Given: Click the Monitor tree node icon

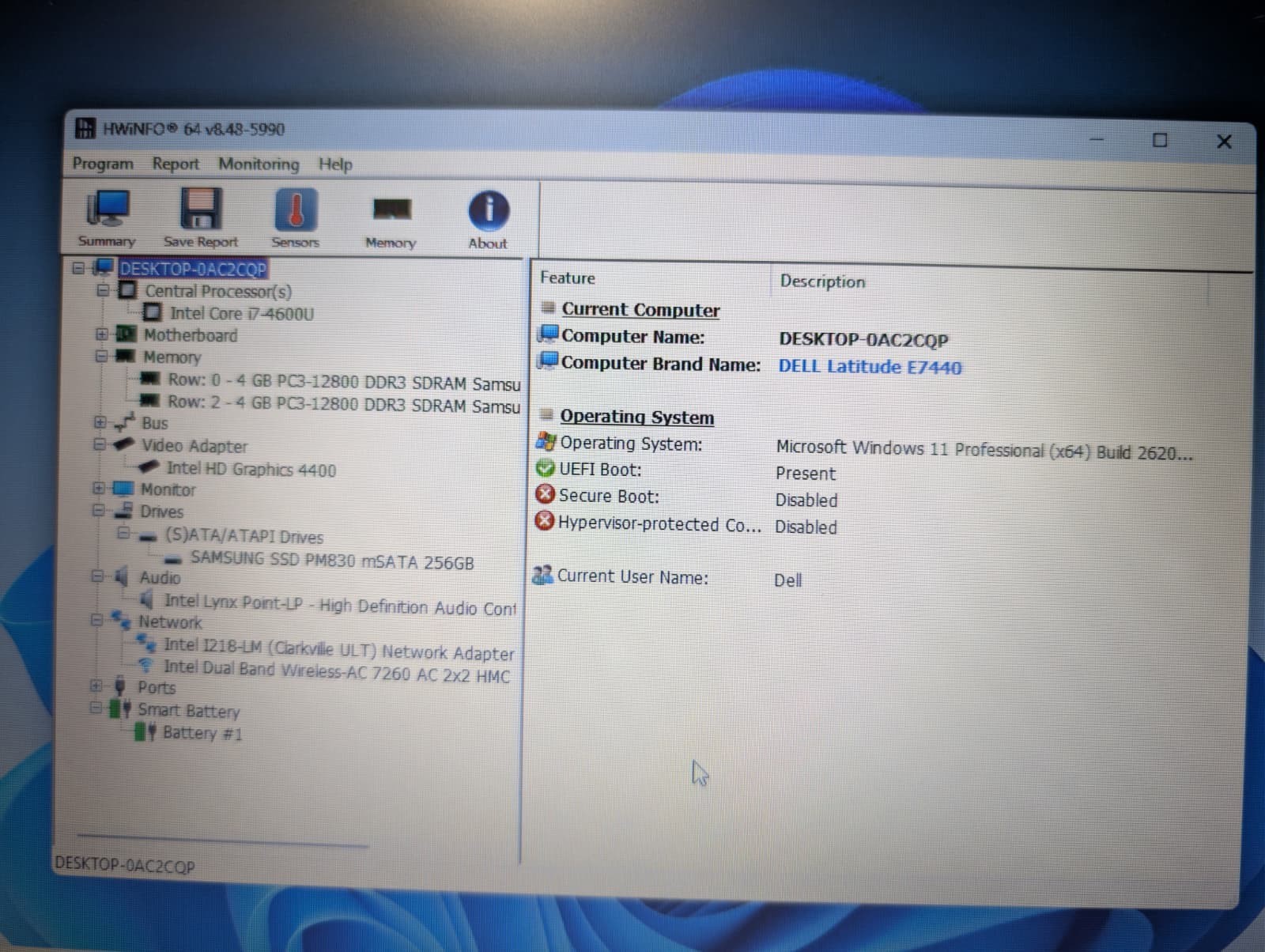Looking at the screenshot, I should pyautogui.click(x=123, y=488).
